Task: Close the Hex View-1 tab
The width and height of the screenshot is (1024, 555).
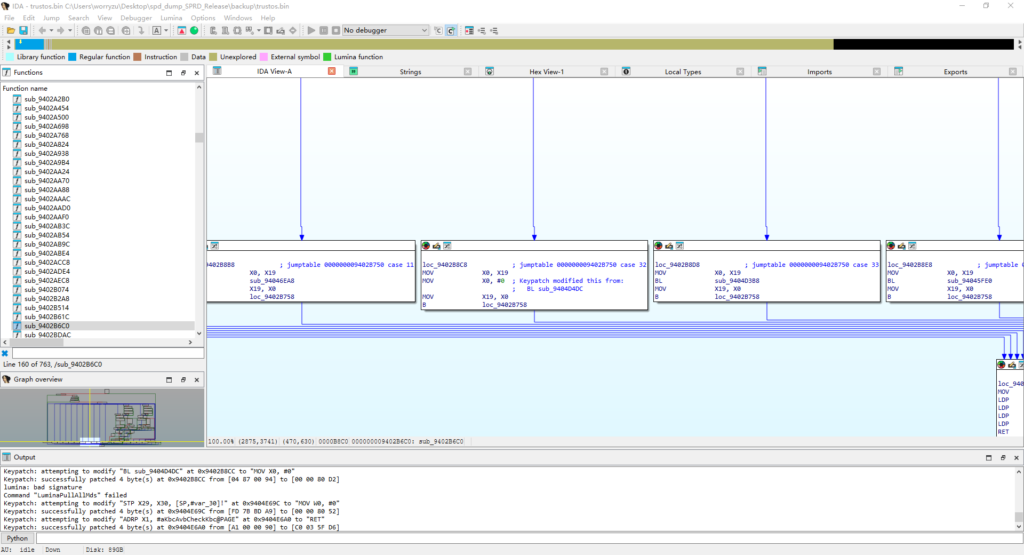Action: [x=604, y=72]
